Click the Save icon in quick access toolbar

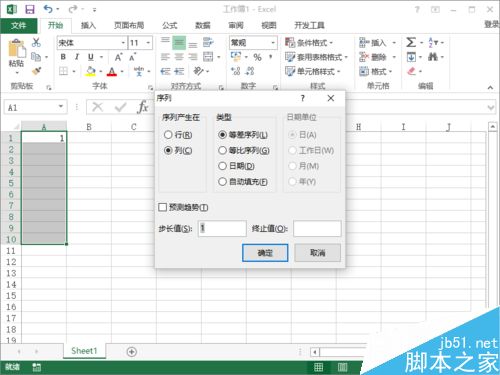pyautogui.click(x=30, y=10)
